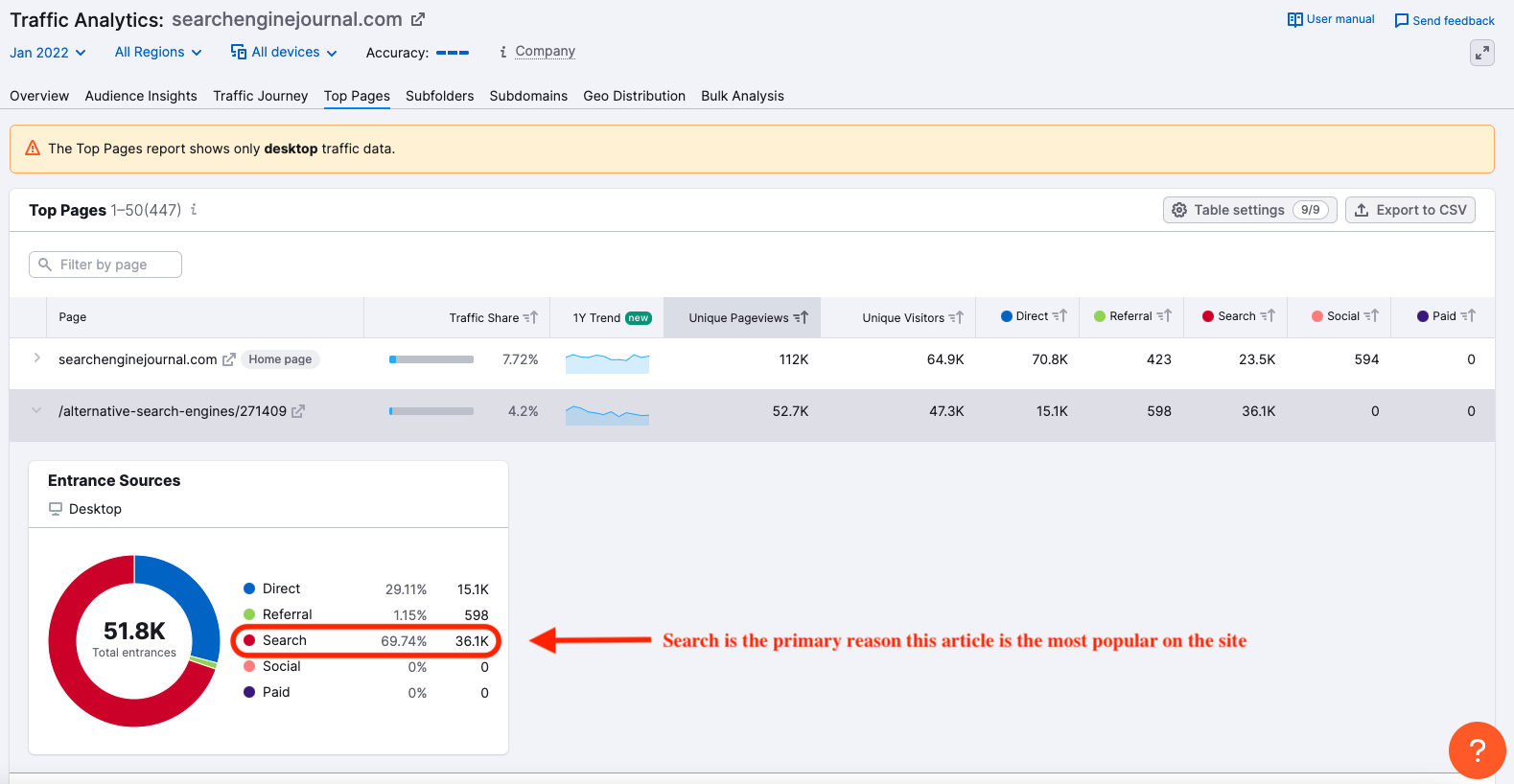Click the Social legend pink dot

coord(249,666)
